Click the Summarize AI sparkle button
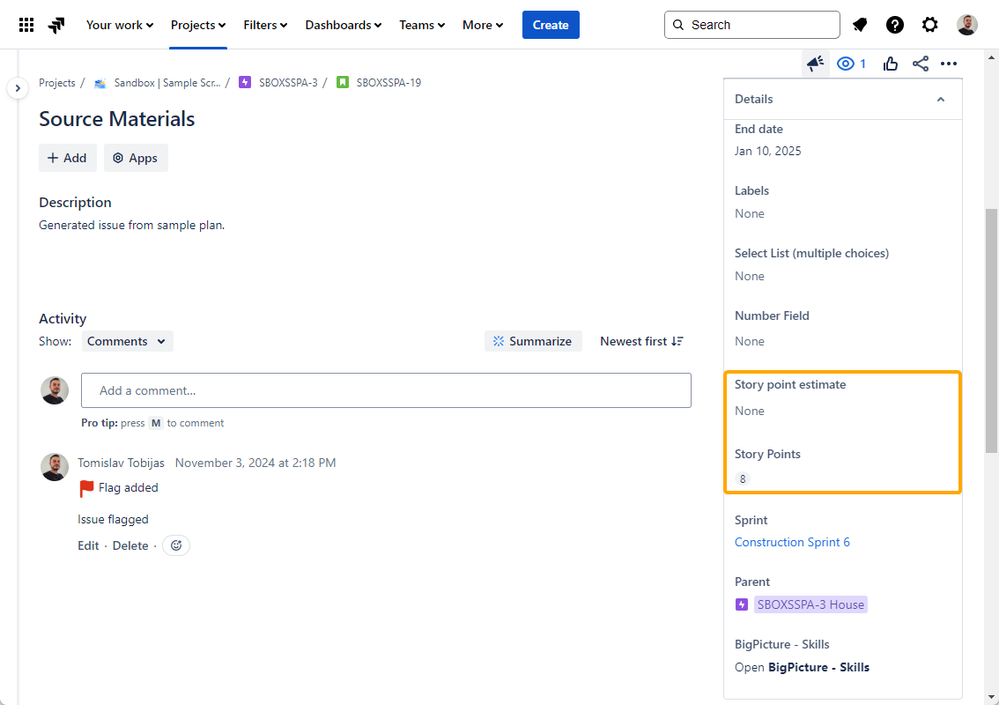Image resolution: width=999 pixels, height=705 pixels. click(533, 341)
